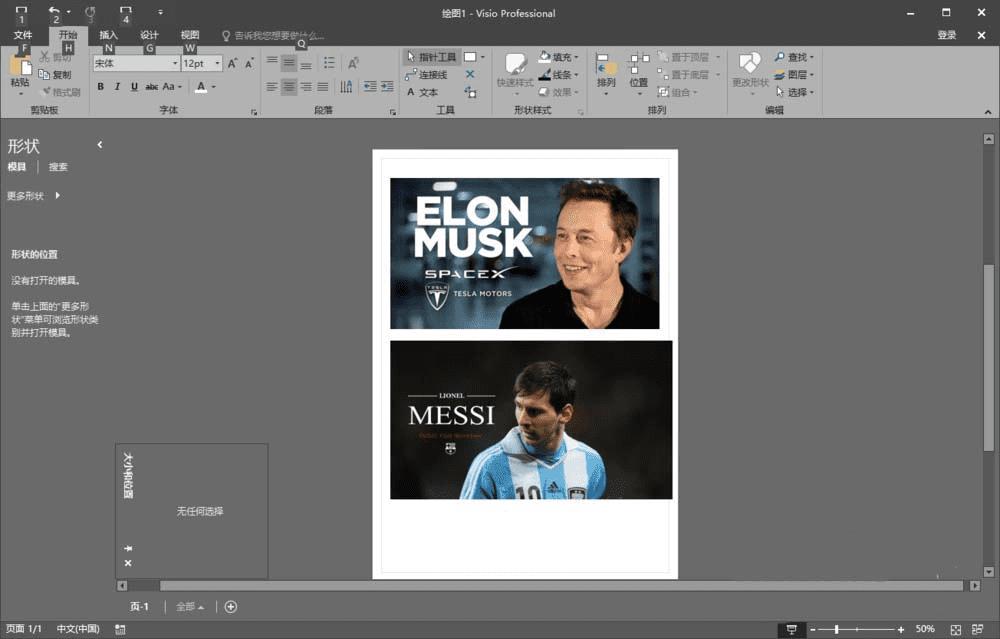Toggle italic text formatting

click(117, 87)
